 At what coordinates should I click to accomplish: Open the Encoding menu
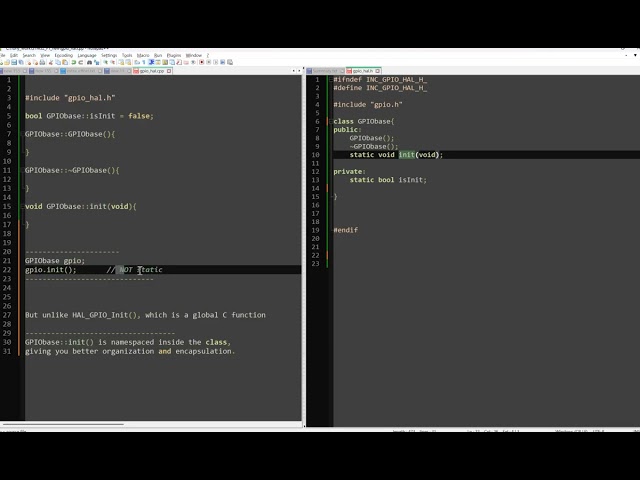[64, 55]
